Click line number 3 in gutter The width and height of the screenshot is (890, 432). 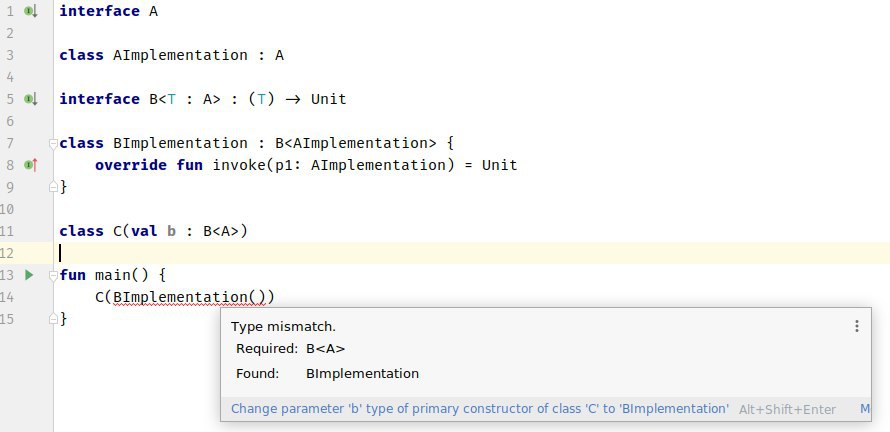pos(10,55)
